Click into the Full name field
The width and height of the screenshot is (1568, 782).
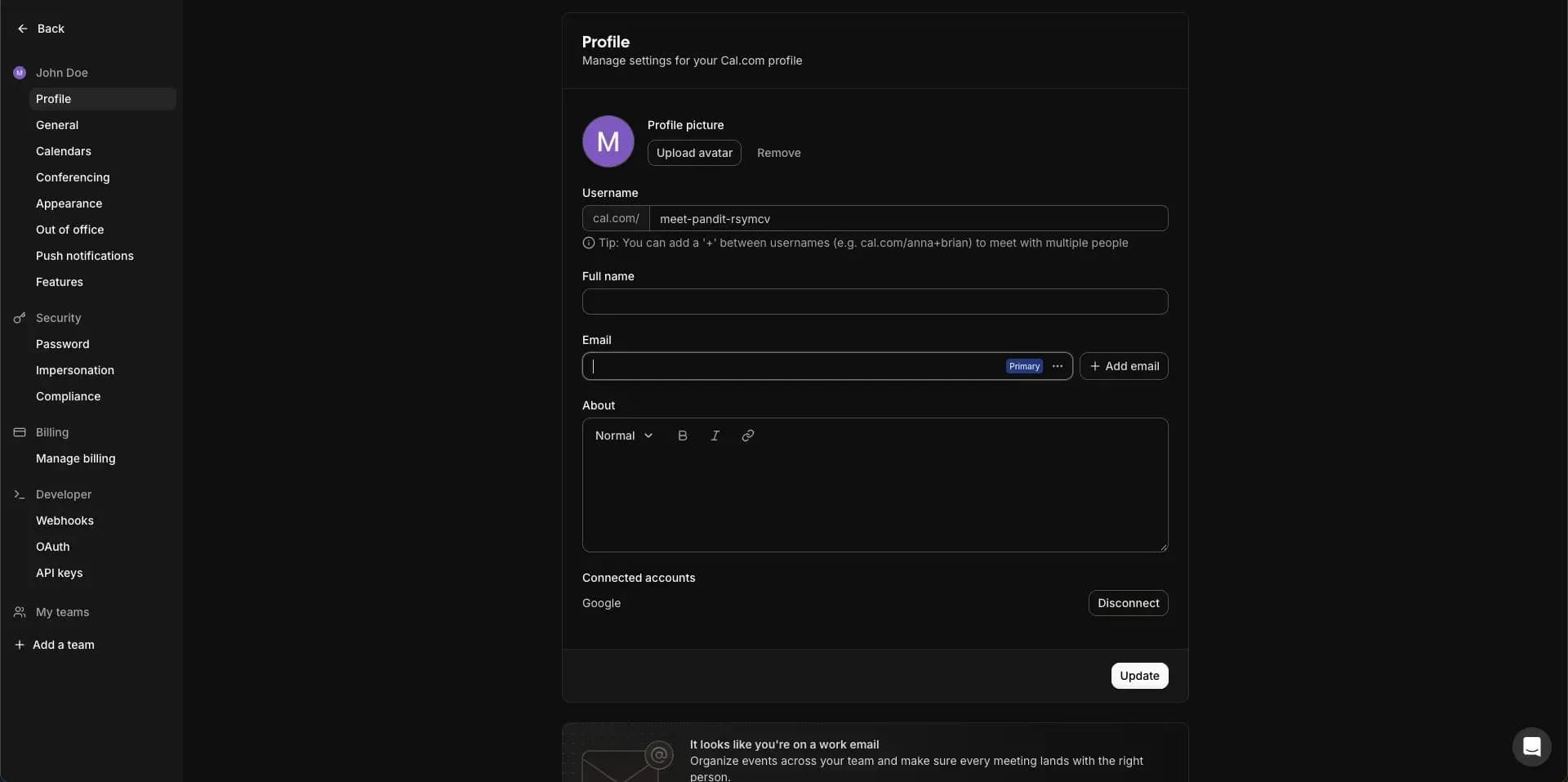[875, 302]
